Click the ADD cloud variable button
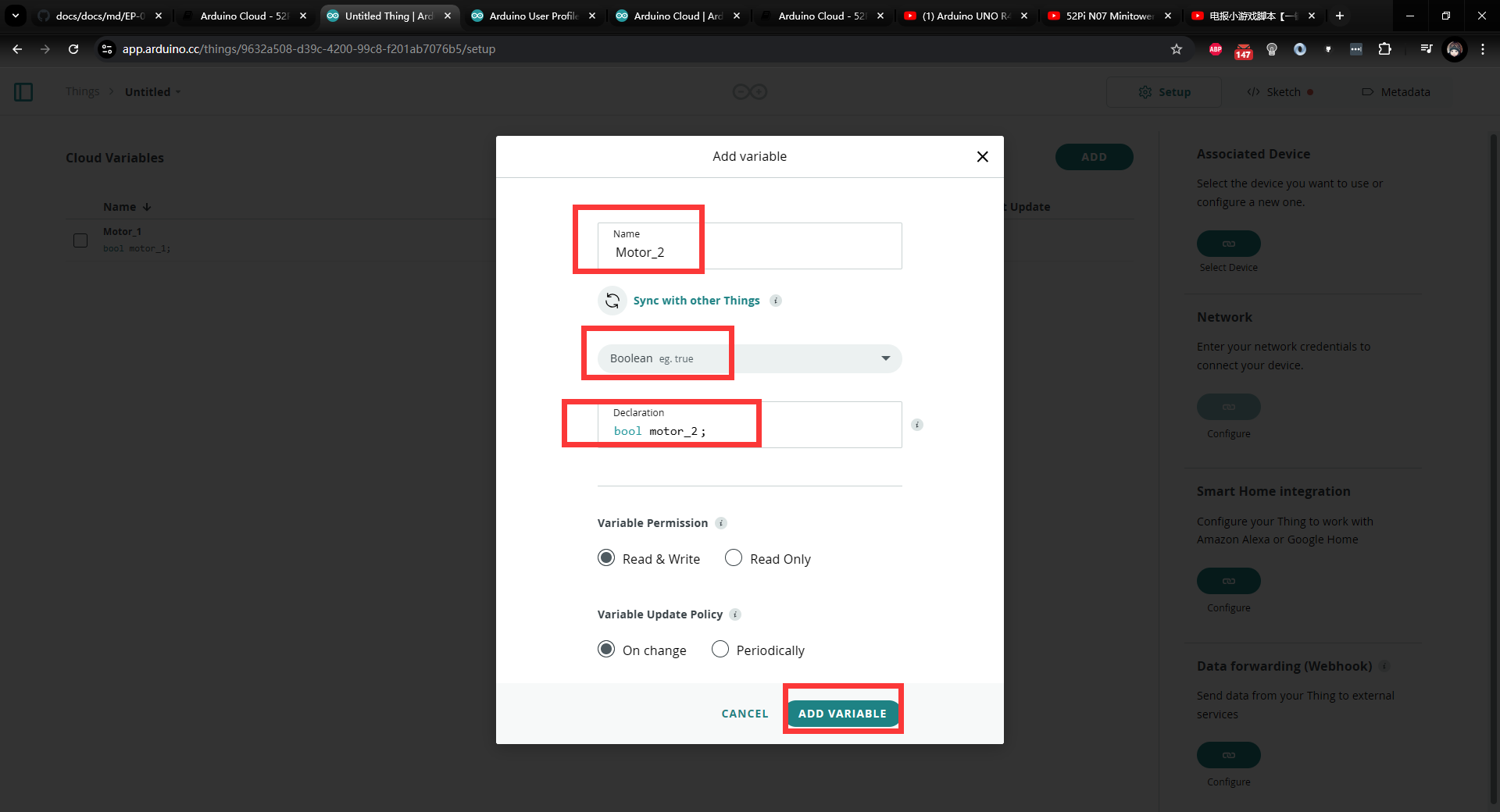Screen dimensions: 1500x812 [1094, 157]
